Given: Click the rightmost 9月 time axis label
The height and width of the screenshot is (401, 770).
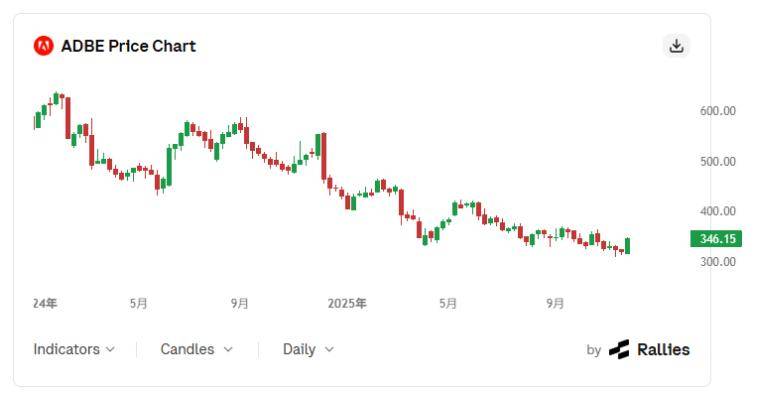Looking at the screenshot, I should point(555,303).
